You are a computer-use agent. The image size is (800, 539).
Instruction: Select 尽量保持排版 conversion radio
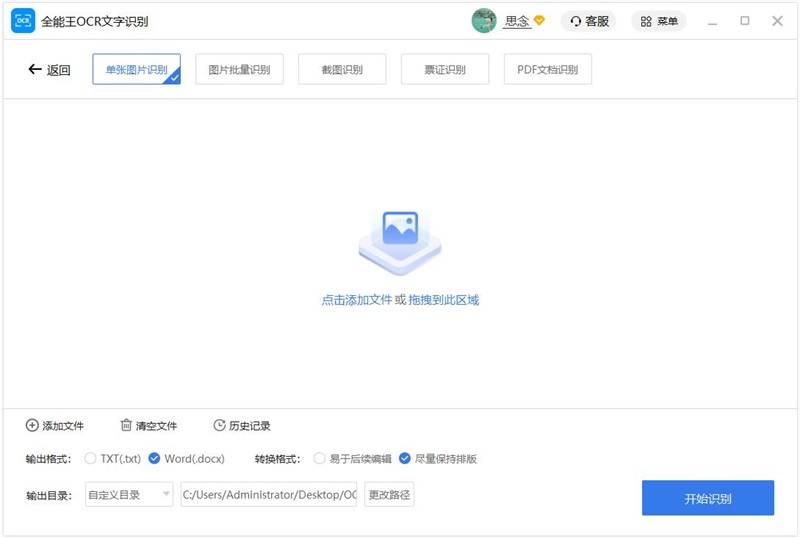(405, 458)
